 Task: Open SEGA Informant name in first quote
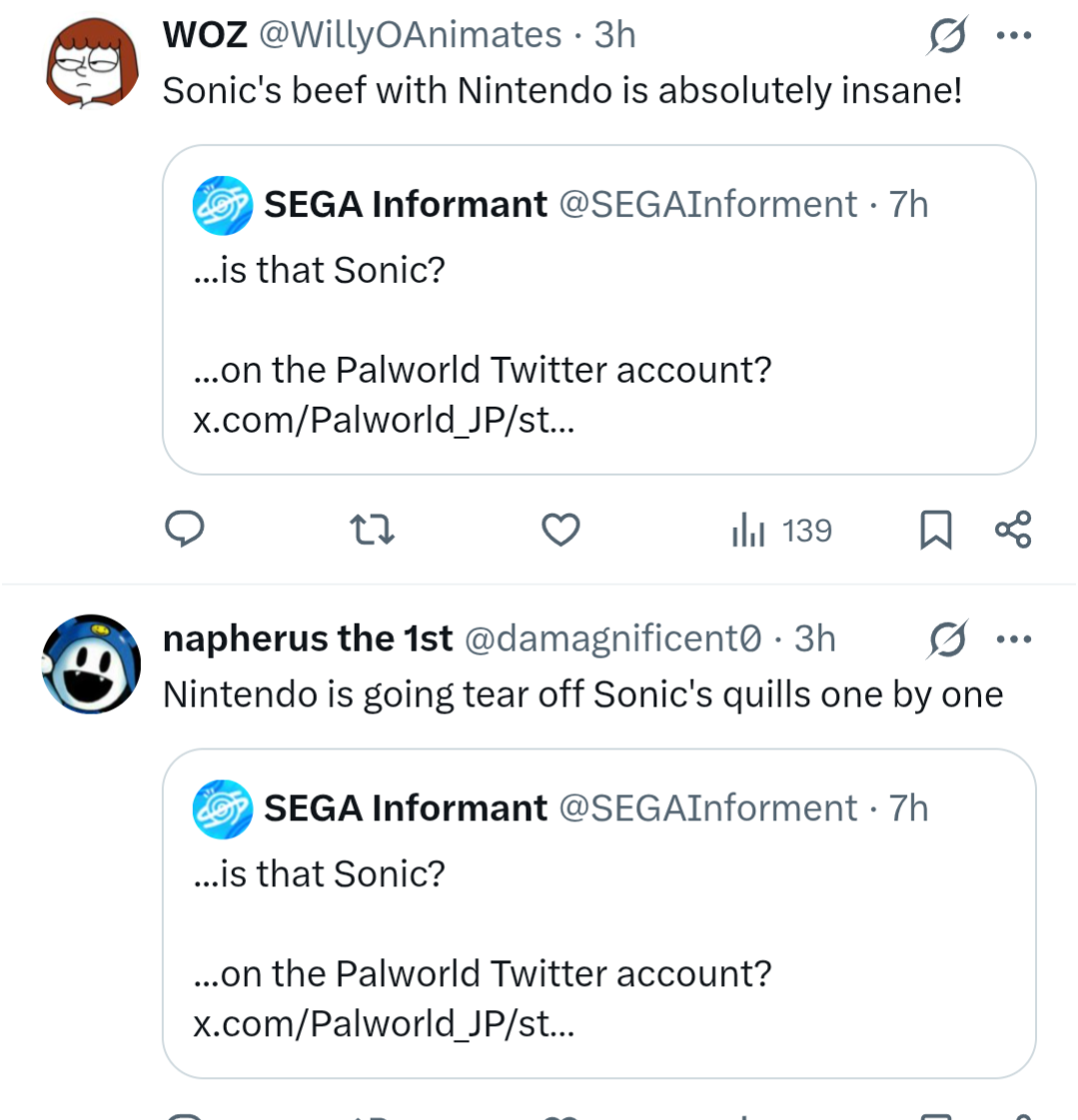(406, 205)
